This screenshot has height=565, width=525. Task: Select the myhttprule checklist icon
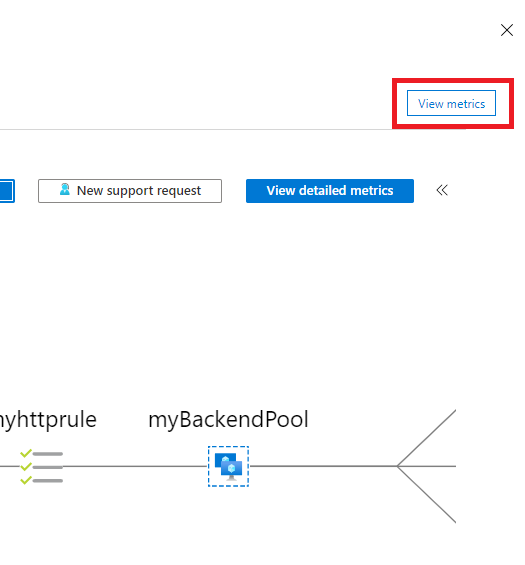[x=41, y=467]
